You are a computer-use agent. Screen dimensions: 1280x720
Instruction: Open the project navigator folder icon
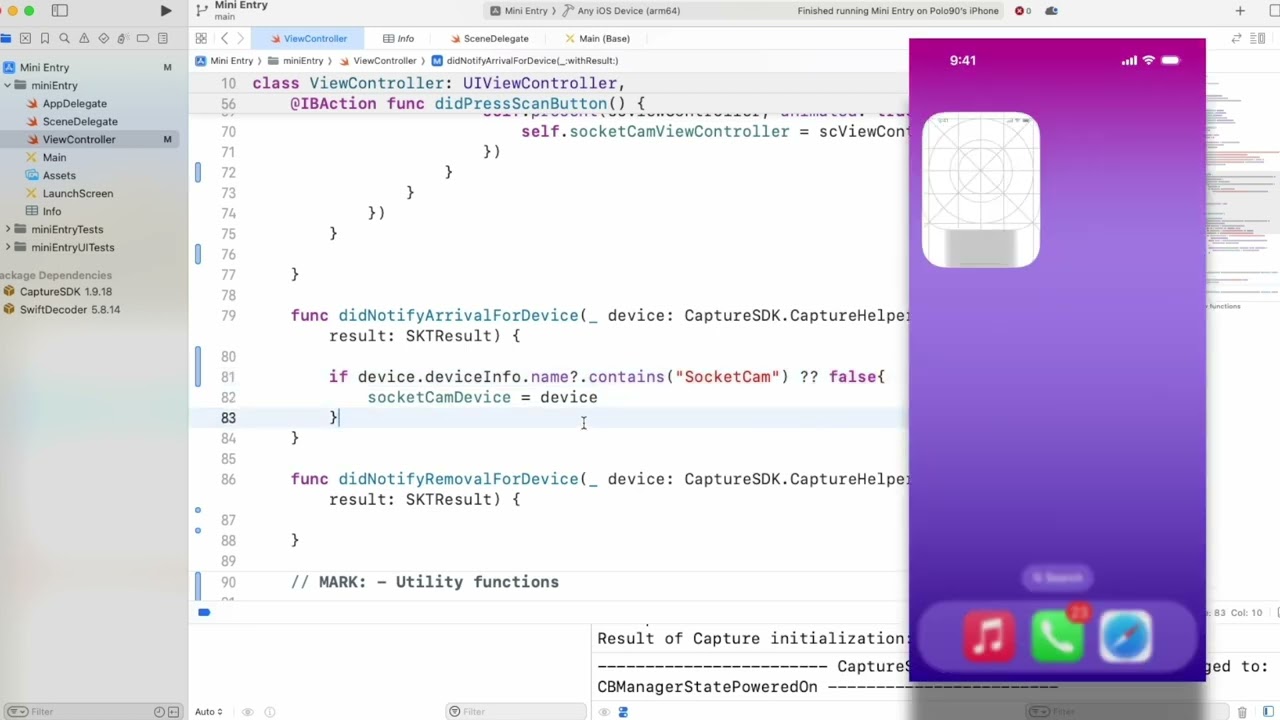point(6,39)
